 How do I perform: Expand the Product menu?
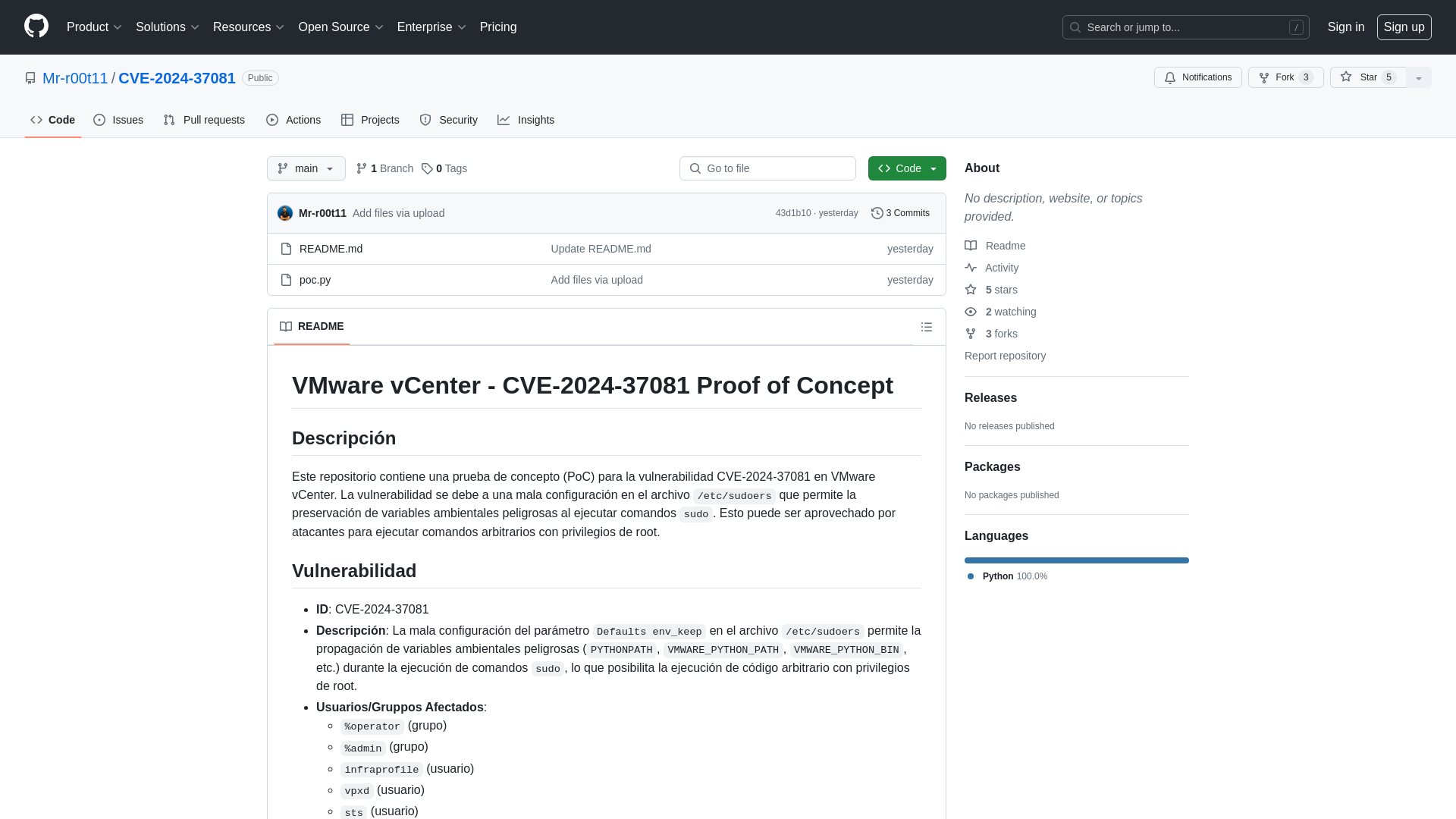(94, 27)
